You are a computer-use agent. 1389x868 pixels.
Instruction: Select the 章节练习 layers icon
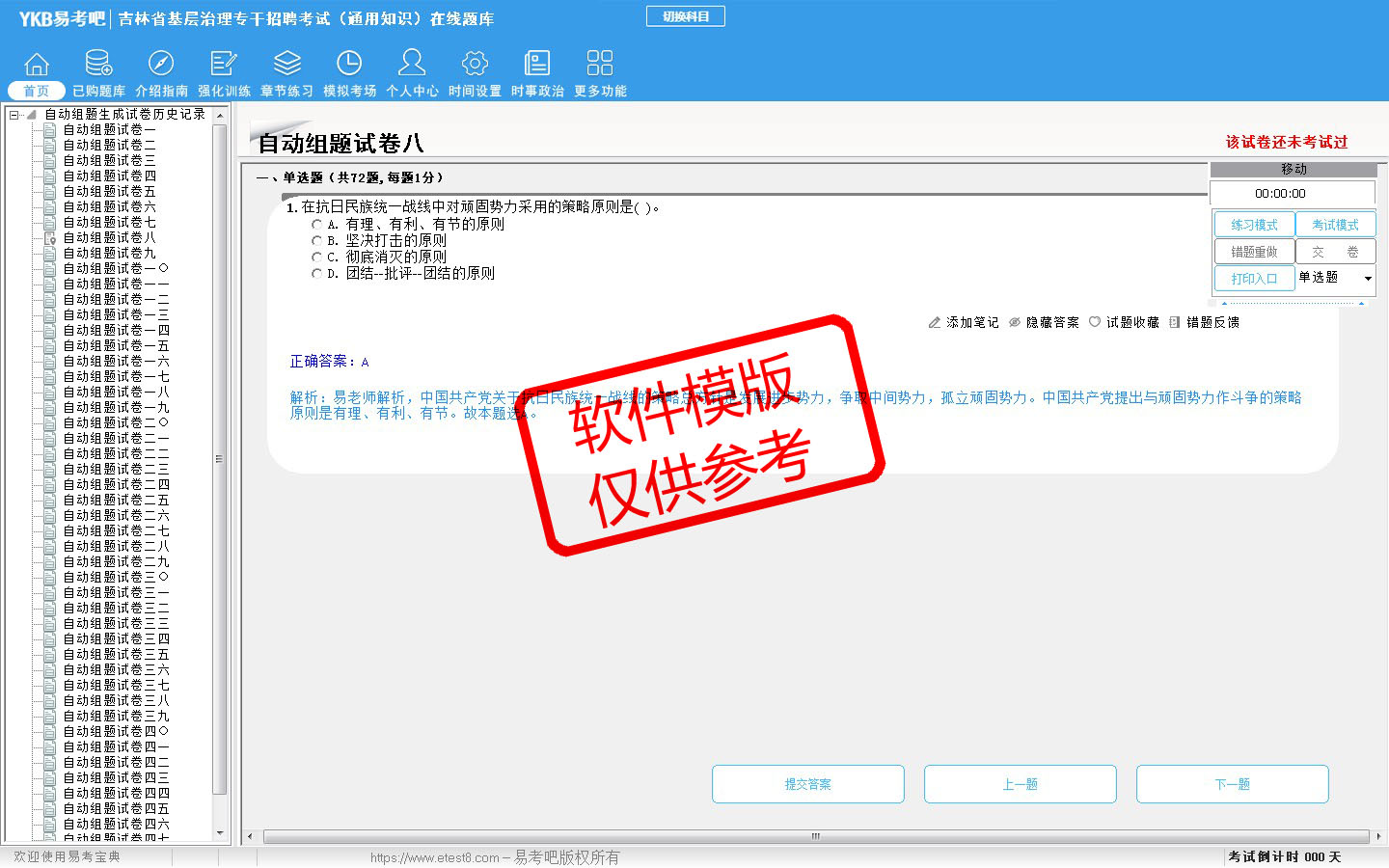coord(286,64)
